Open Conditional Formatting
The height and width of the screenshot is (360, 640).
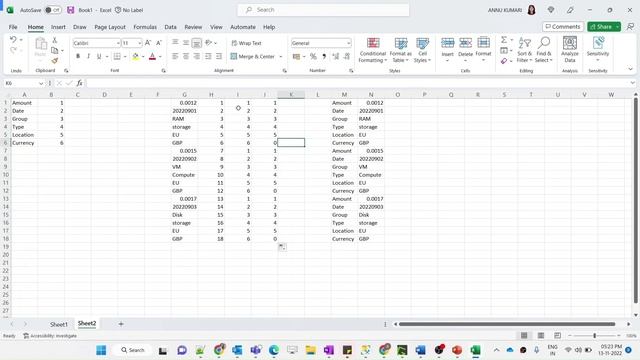tap(373, 50)
